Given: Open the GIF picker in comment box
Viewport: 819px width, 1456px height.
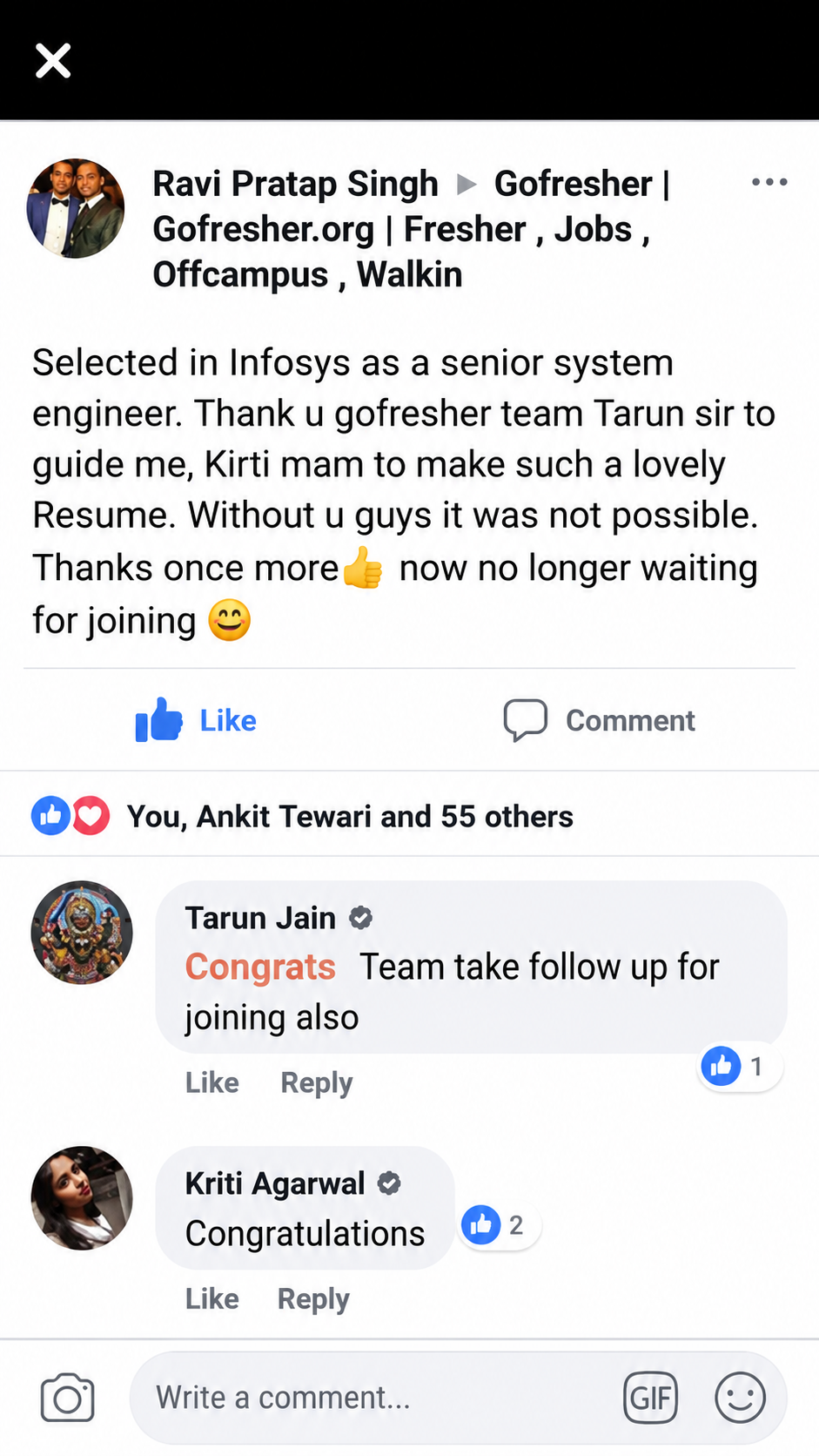Looking at the screenshot, I should pos(650,1398).
